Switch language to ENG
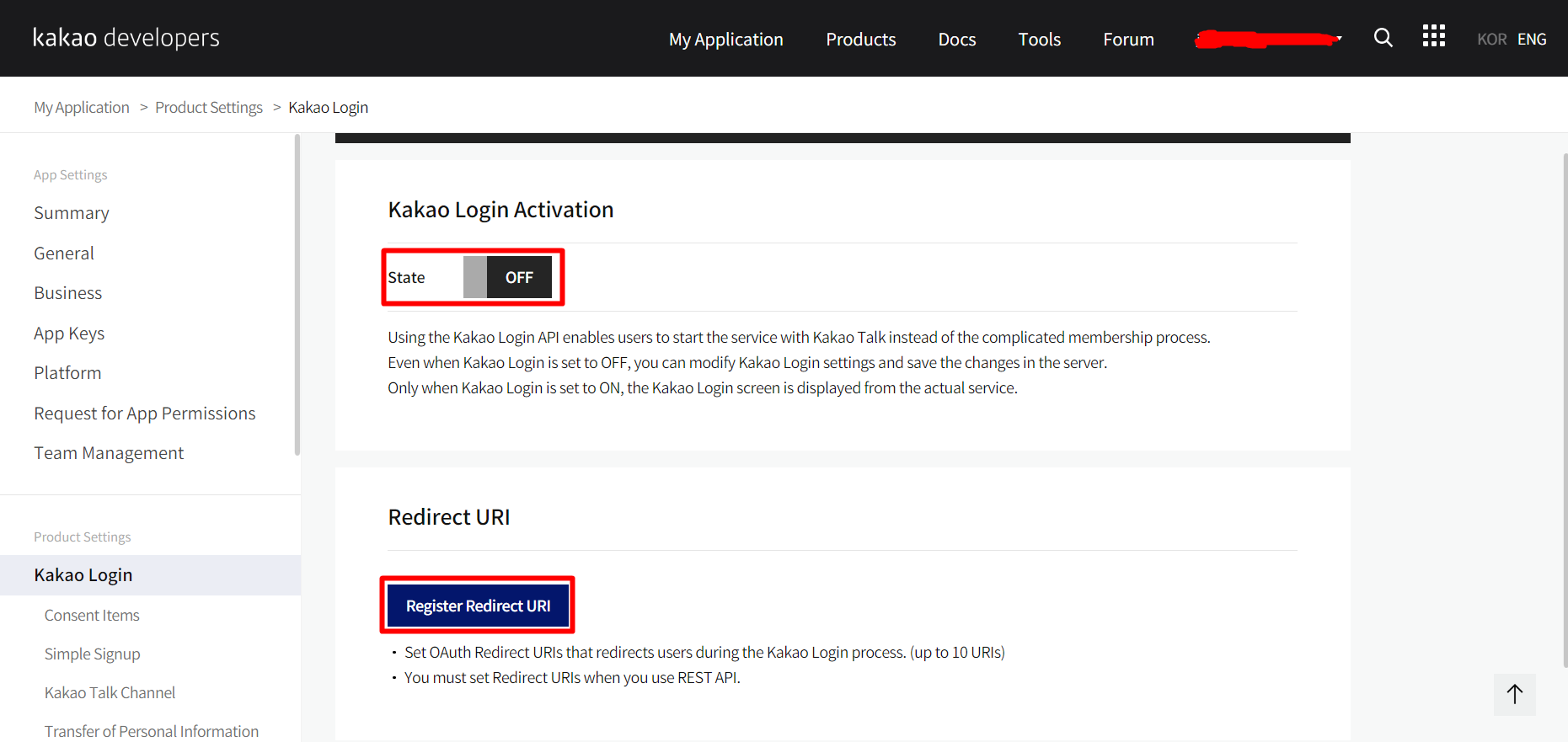Screen dimensions: 1568x742 [x=1532, y=40]
